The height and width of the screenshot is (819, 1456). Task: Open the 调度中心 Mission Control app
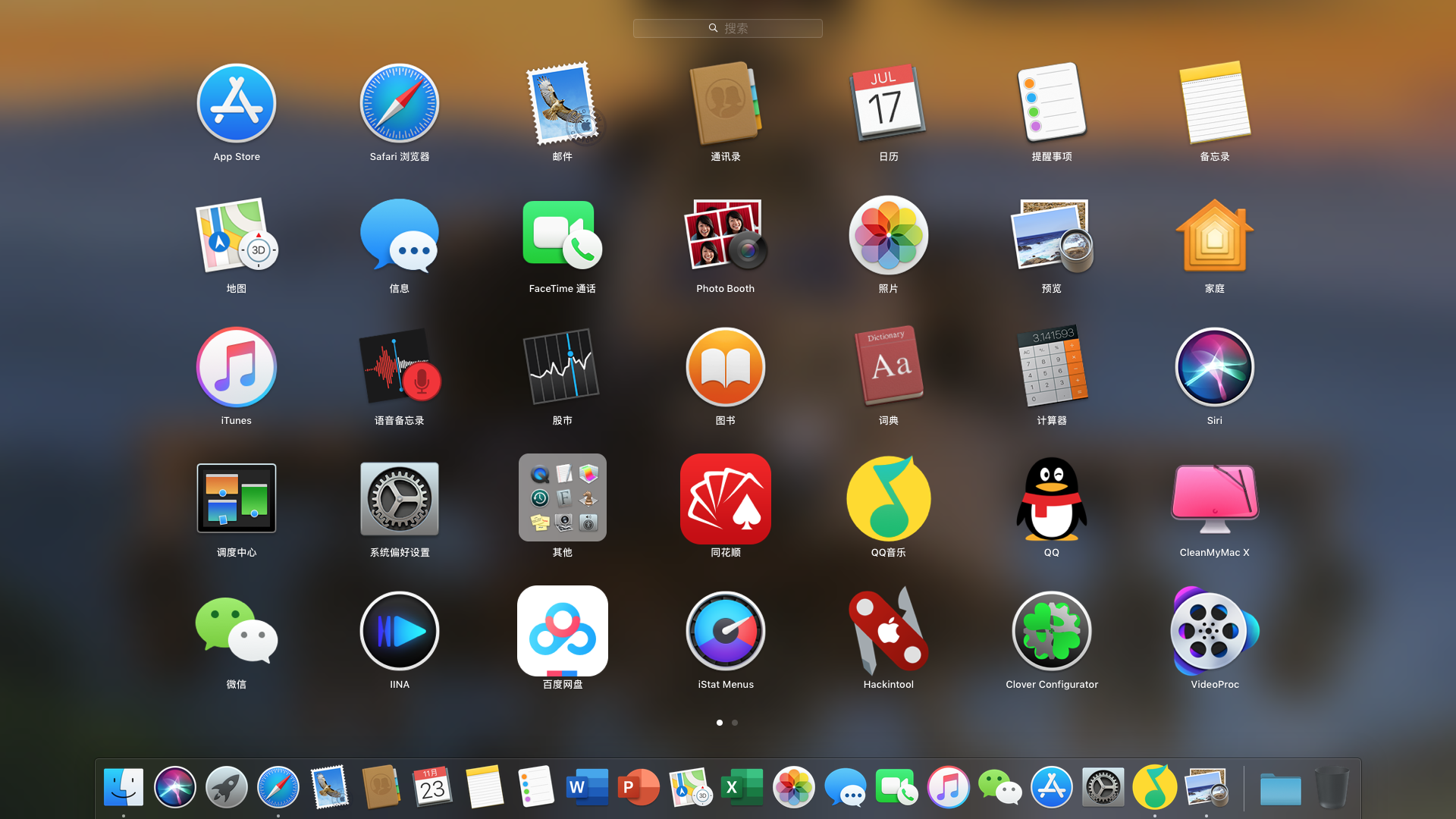click(236, 499)
